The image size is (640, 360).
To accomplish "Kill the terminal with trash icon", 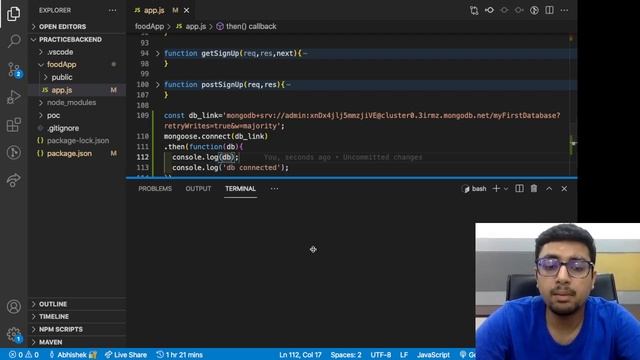I will coord(534,189).
